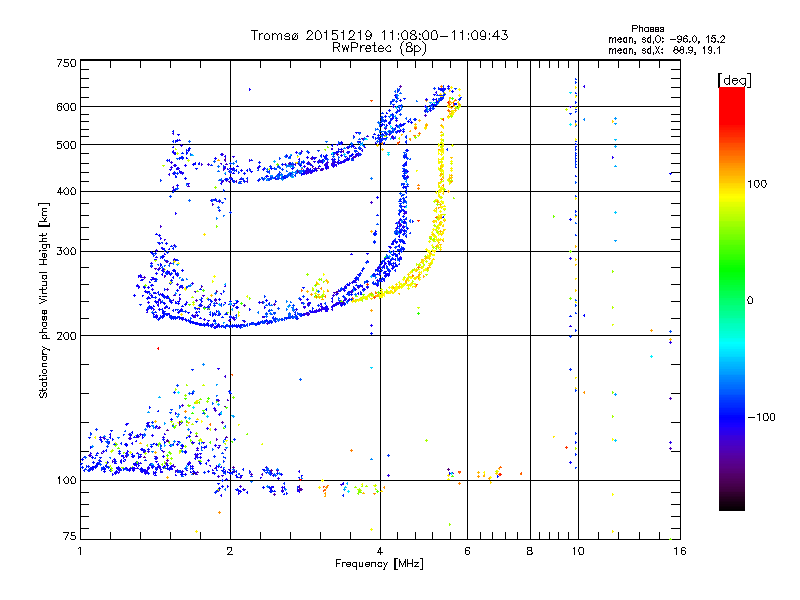This screenshot has height=600, width=800.
Task: Click the 'mean, sd,O: -96.0, 15.2' text
Action: (x=666, y=39)
